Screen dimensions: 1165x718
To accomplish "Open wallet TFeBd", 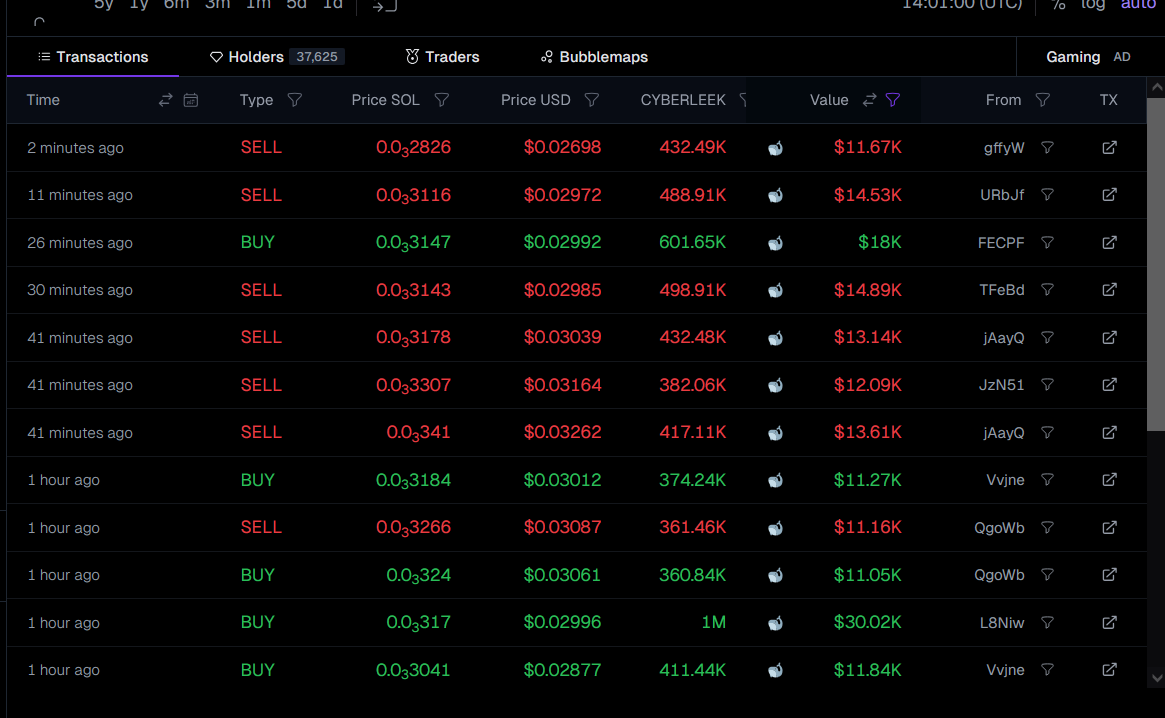I will click(1002, 290).
